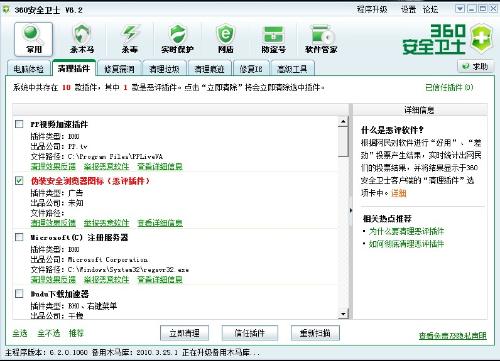Click the Microsoft(C) 注册服务器 plugin title
This screenshot has width=500, height=361.
pos(79,237)
